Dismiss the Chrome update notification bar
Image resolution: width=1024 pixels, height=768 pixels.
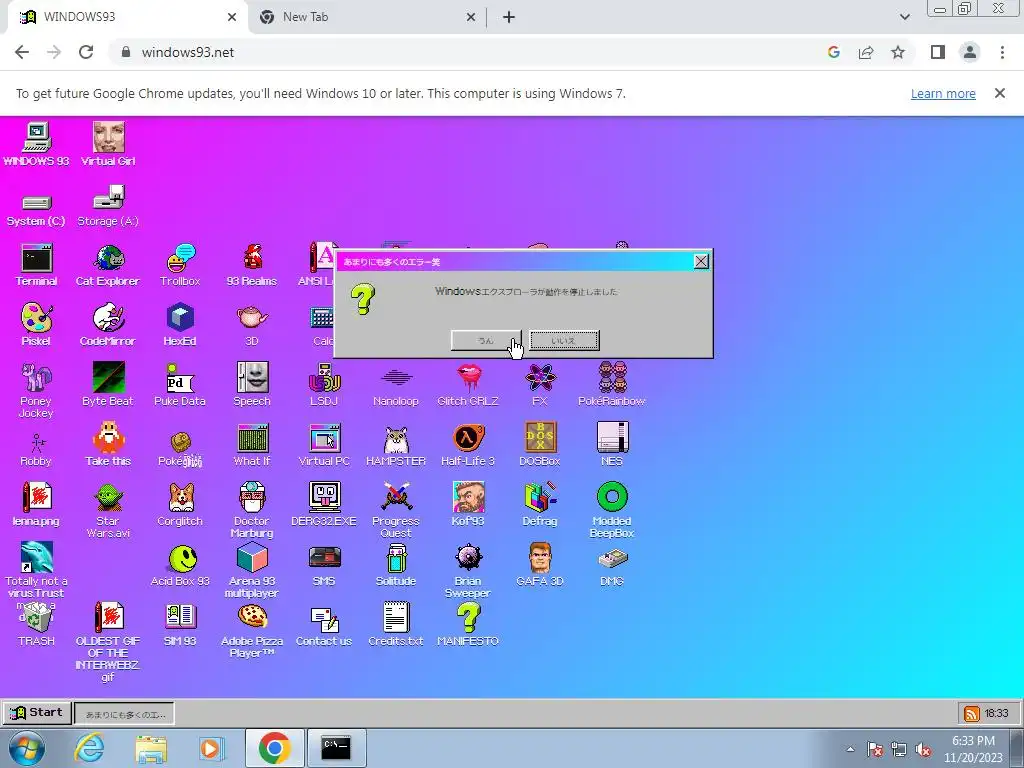(x=1000, y=93)
